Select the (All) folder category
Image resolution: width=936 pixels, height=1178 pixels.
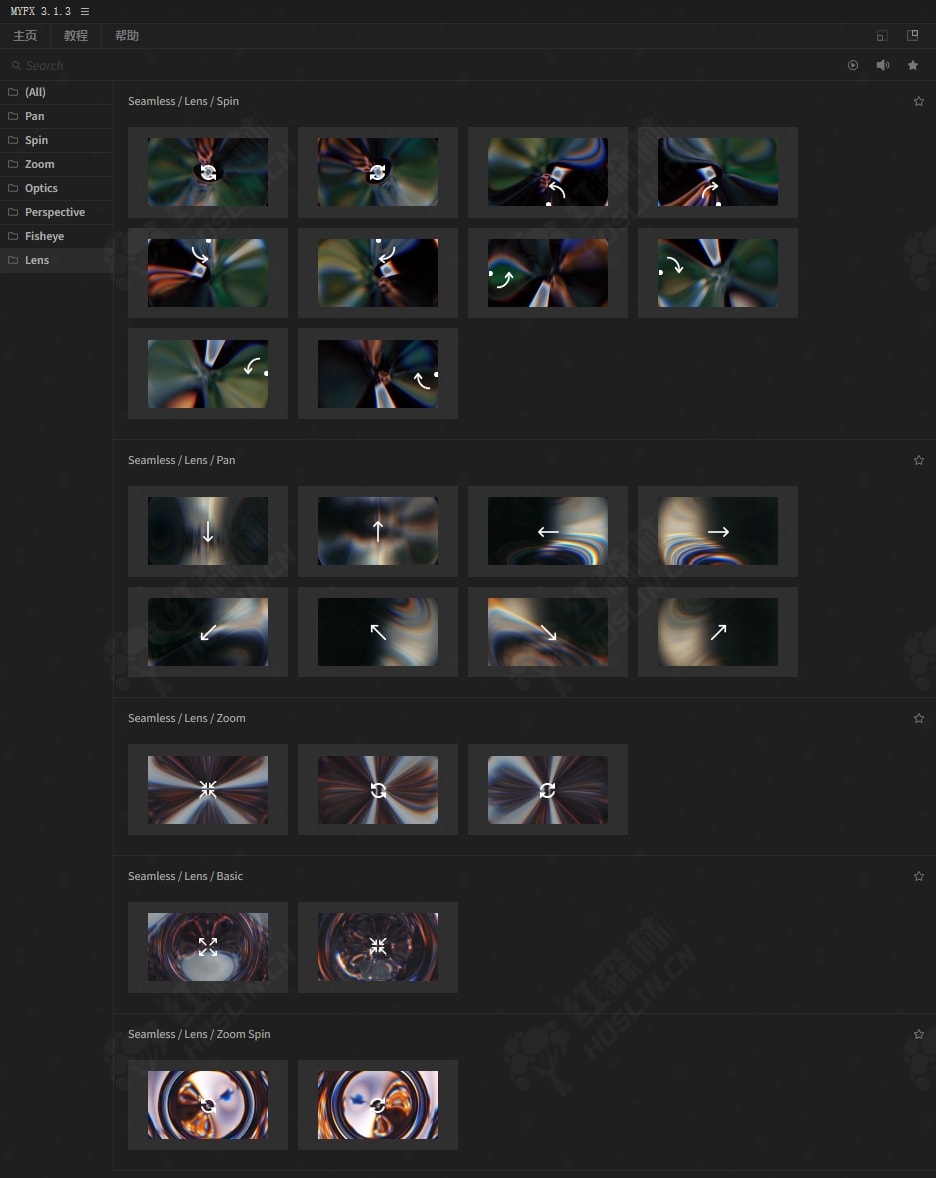pyautogui.click(x=56, y=92)
